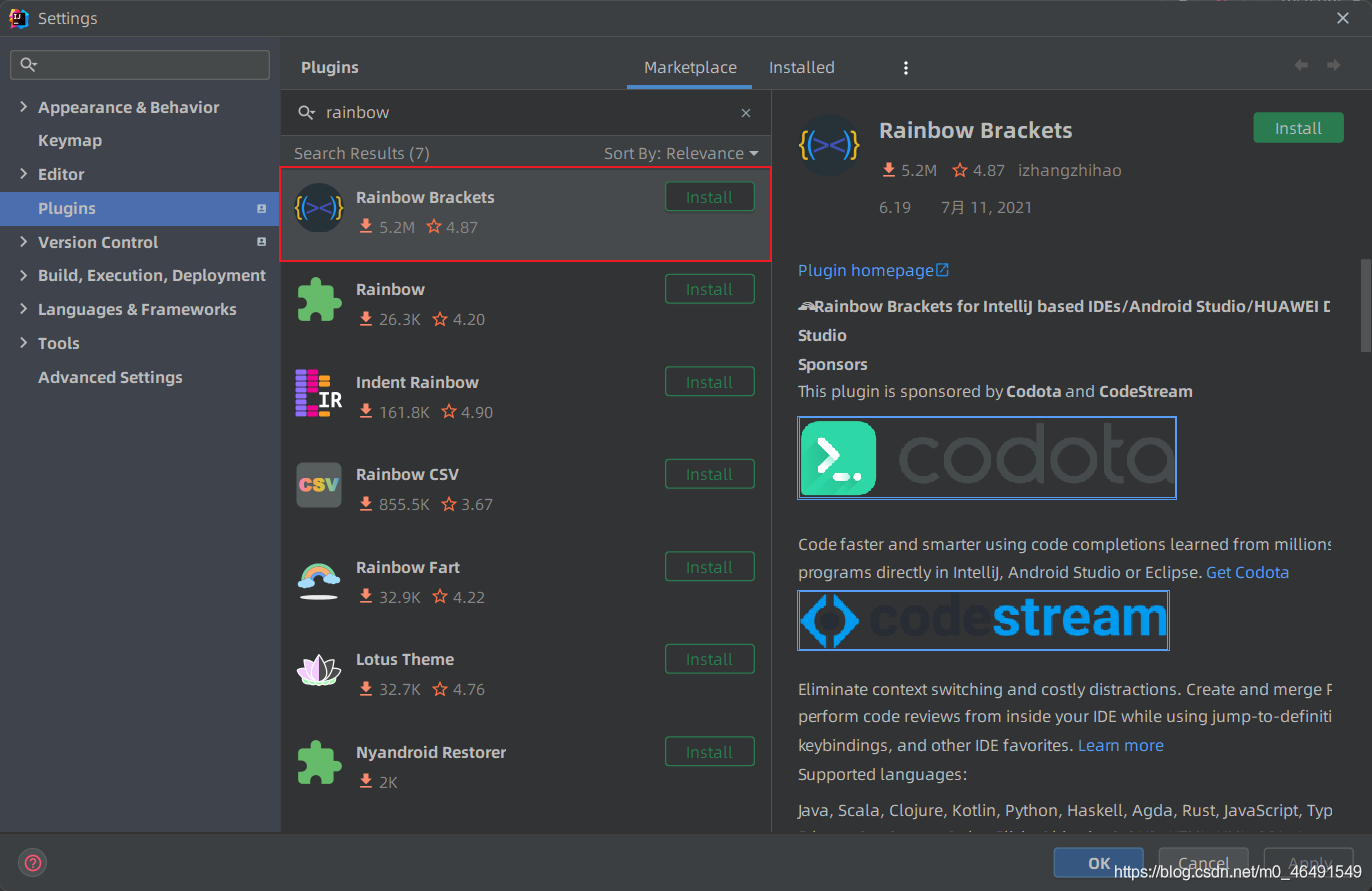Click the details pane vertical scrollbar

point(1366,306)
